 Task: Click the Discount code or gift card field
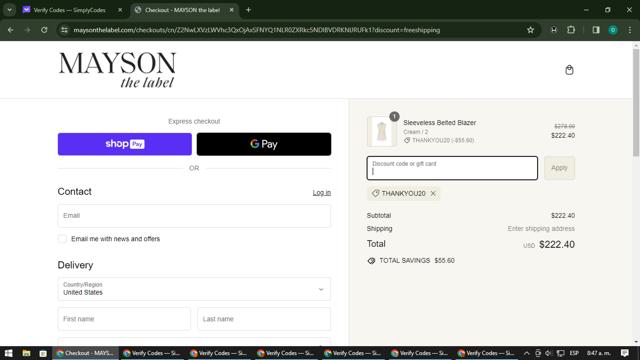tap(452, 168)
